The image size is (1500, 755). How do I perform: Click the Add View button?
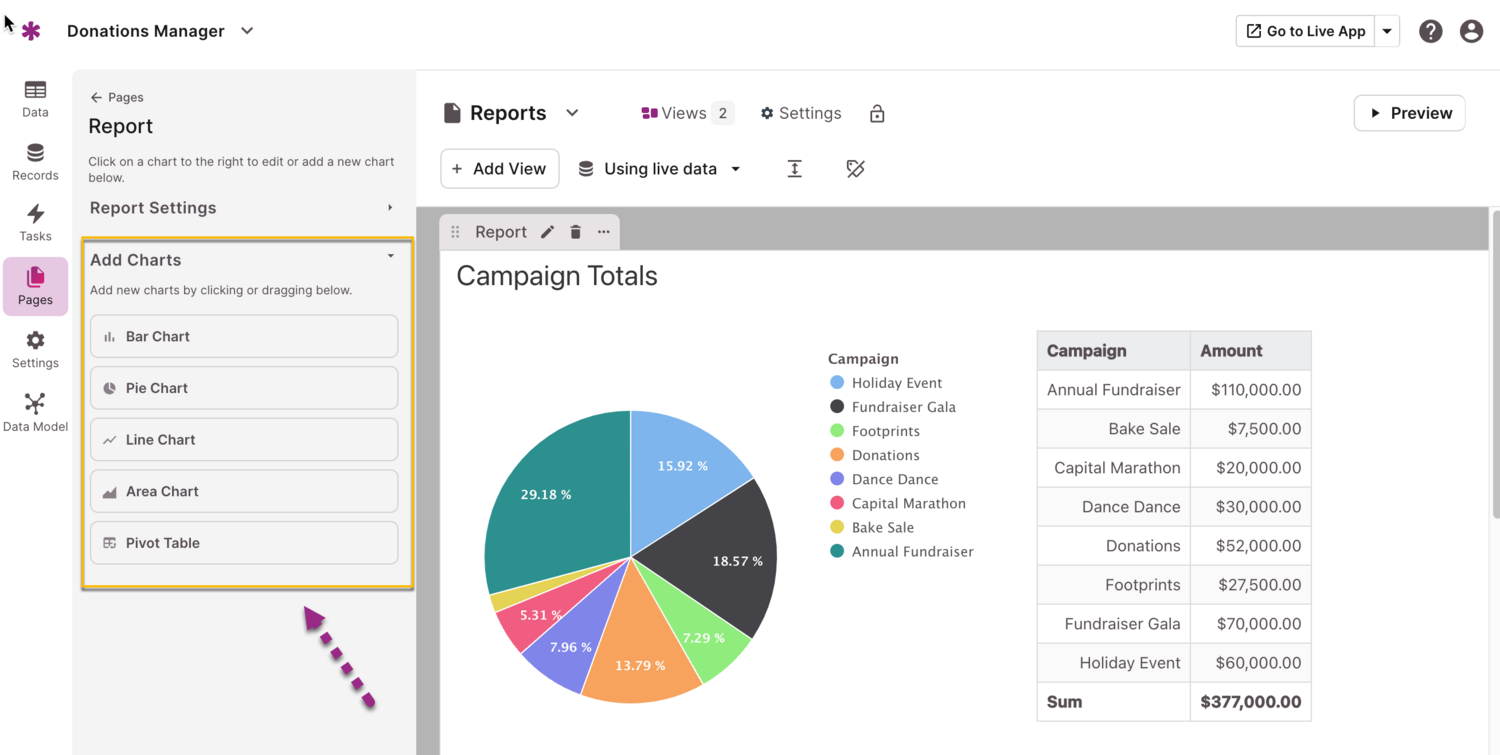coord(499,169)
